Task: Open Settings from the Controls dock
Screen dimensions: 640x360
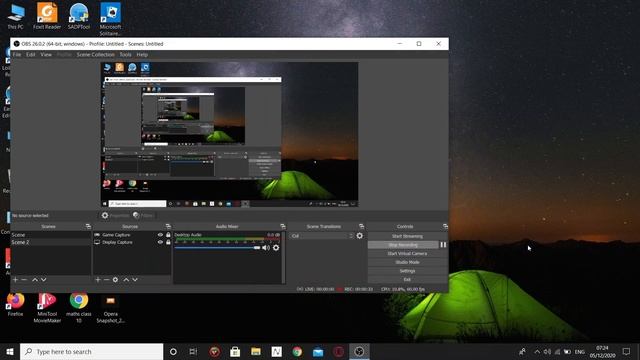Action: [x=407, y=271]
